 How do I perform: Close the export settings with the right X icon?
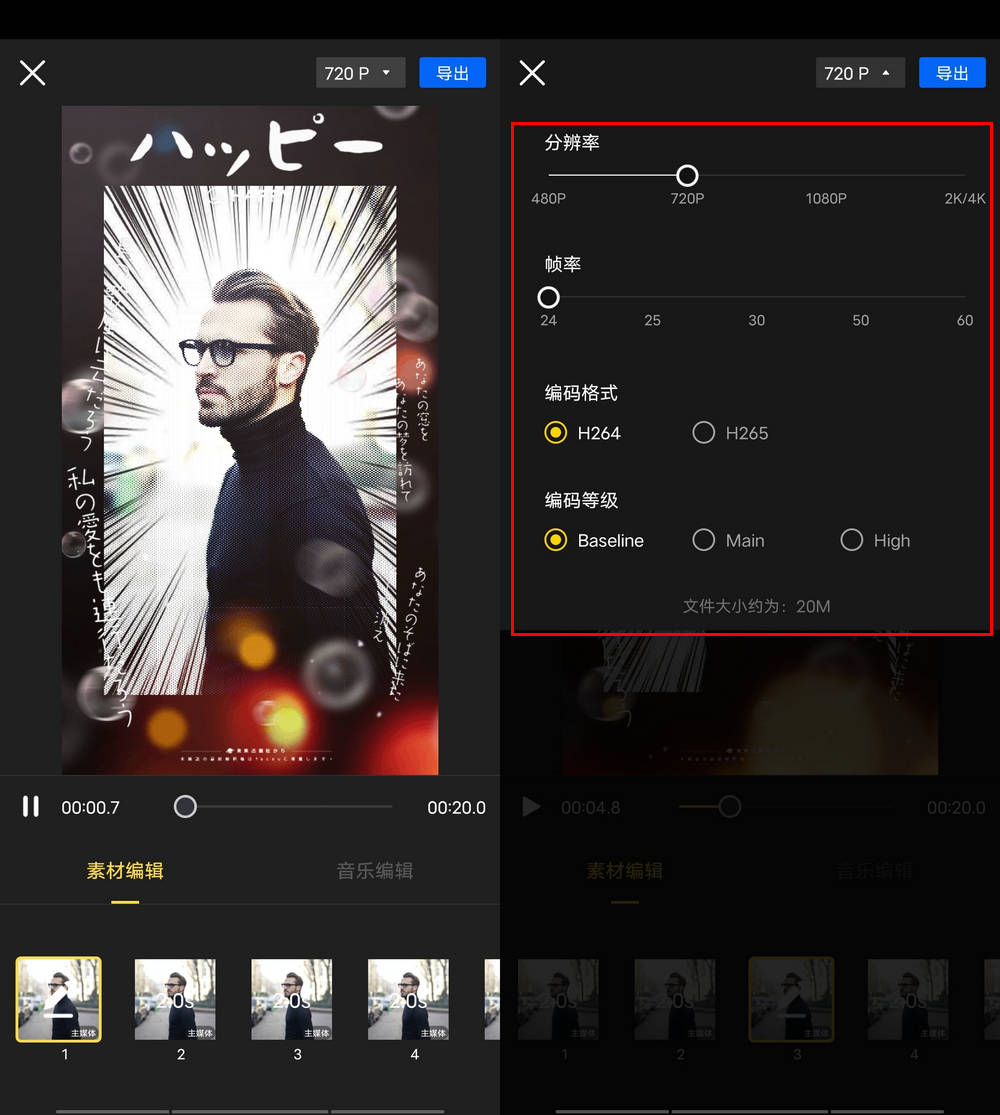click(533, 73)
